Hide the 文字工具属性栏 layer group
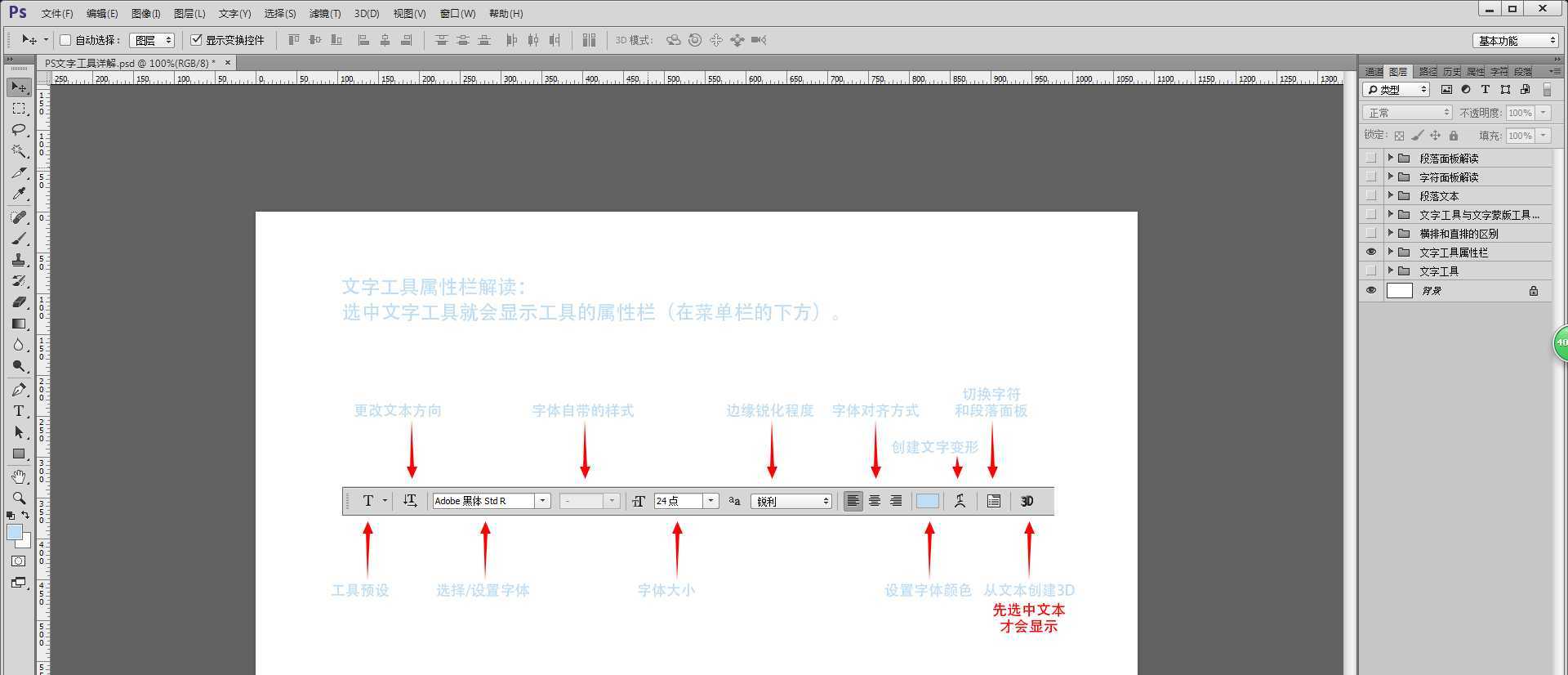The height and width of the screenshot is (675, 1568). tap(1371, 253)
